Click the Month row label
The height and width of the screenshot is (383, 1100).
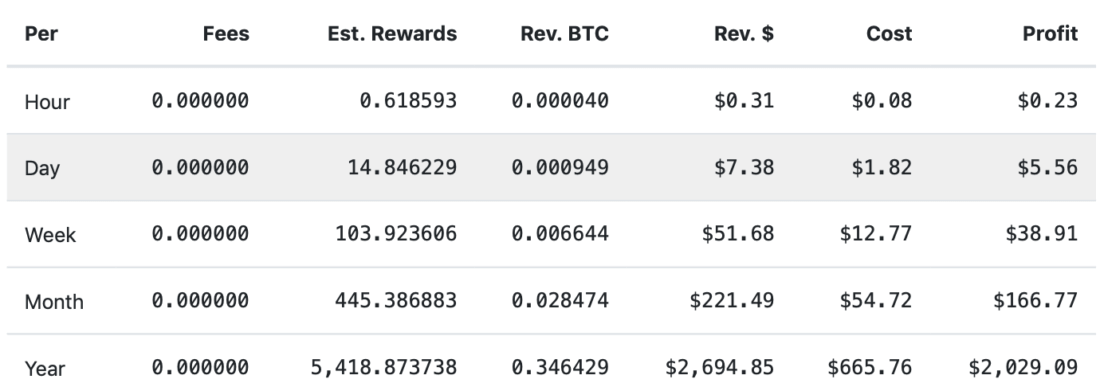coord(54,302)
